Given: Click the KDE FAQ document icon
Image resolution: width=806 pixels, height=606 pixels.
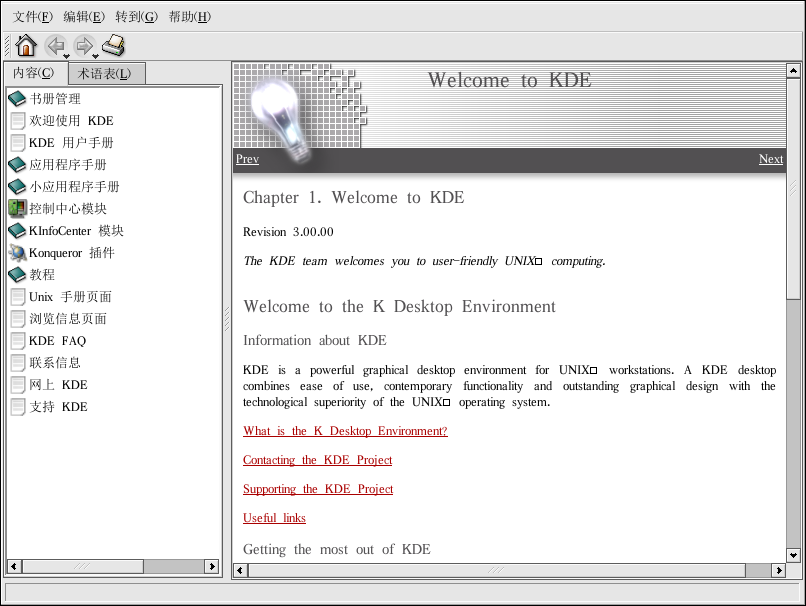Looking at the screenshot, I should (17, 341).
